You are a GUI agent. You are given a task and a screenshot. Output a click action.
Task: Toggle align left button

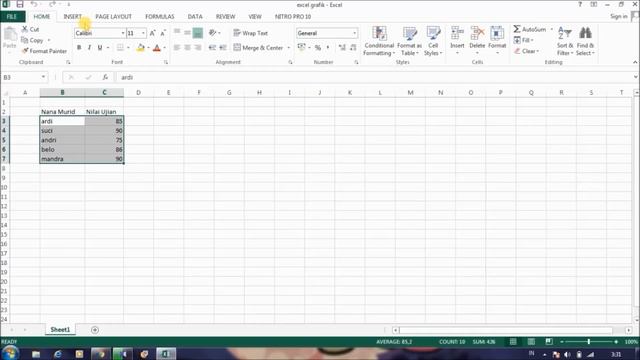coord(177,48)
